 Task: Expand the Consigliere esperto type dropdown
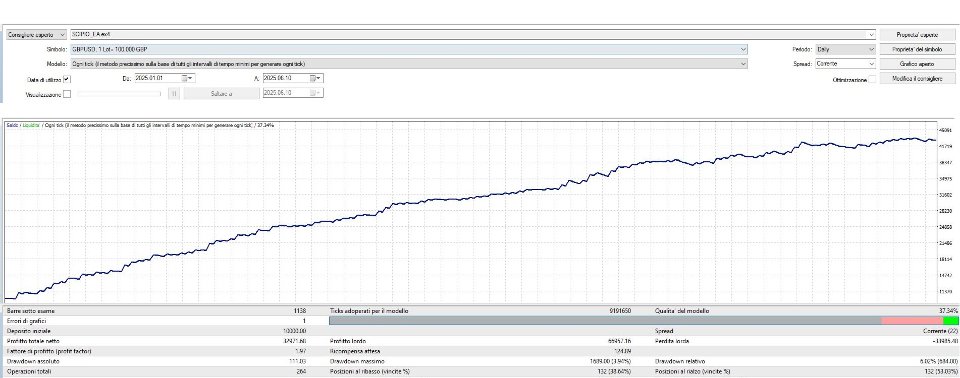pos(36,35)
